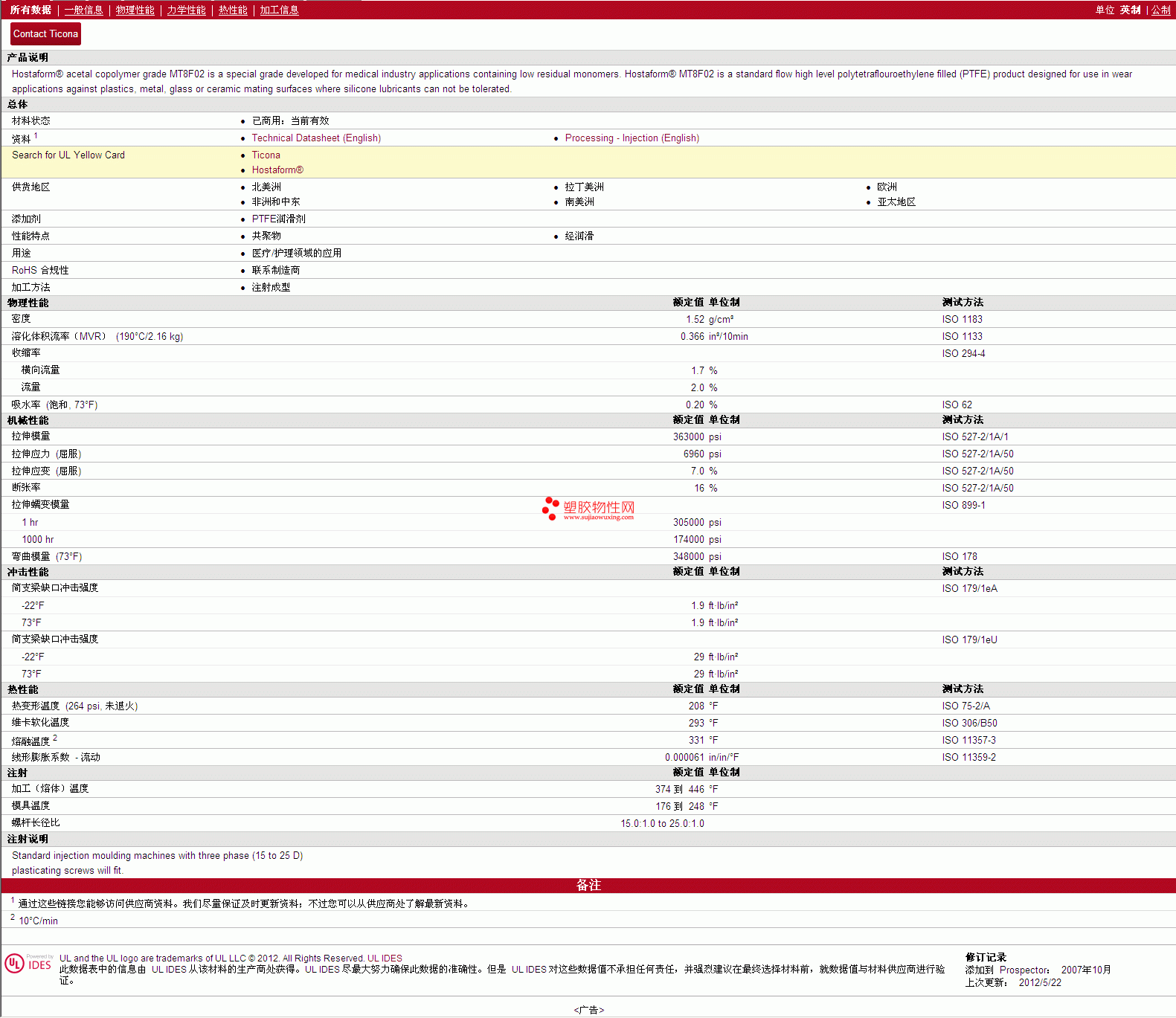
Task: Click the ISO 306/B50 test method
Action: pyautogui.click(x=969, y=723)
